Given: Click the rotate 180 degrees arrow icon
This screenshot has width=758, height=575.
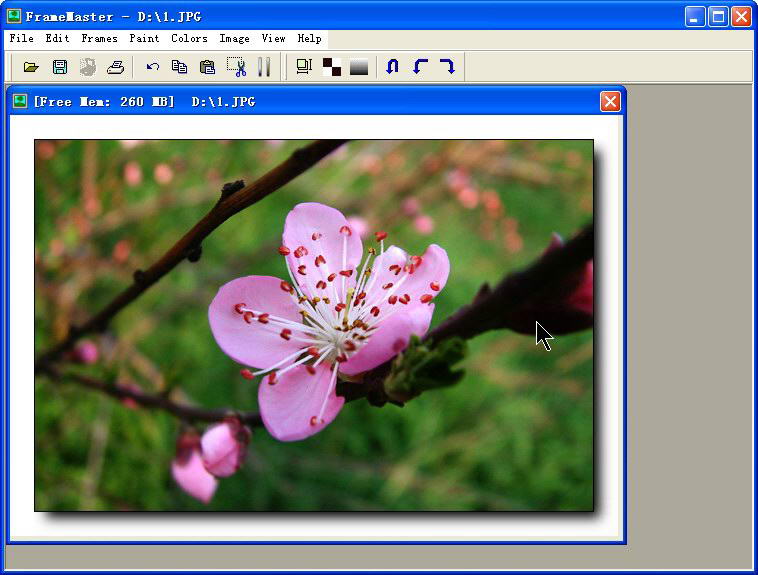Looking at the screenshot, I should click(x=393, y=67).
